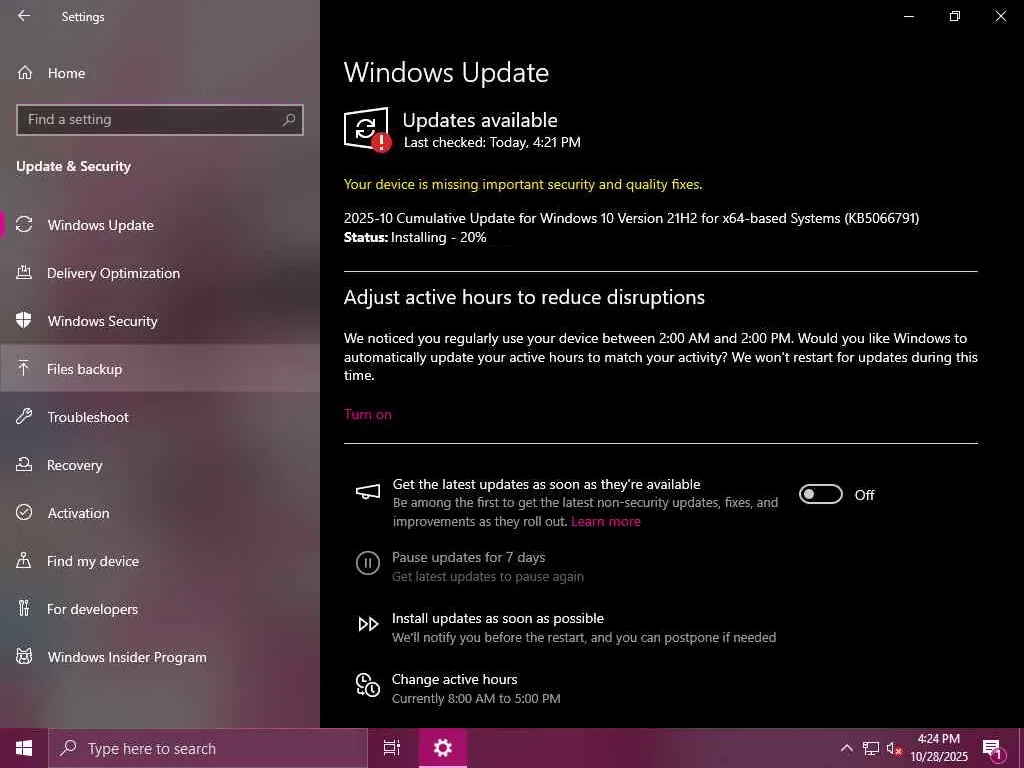Go to Delivery Optimization

pos(113,273)
